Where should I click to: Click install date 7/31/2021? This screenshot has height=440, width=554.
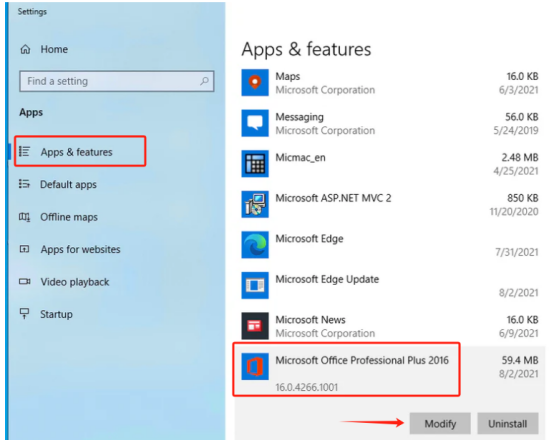517,252
